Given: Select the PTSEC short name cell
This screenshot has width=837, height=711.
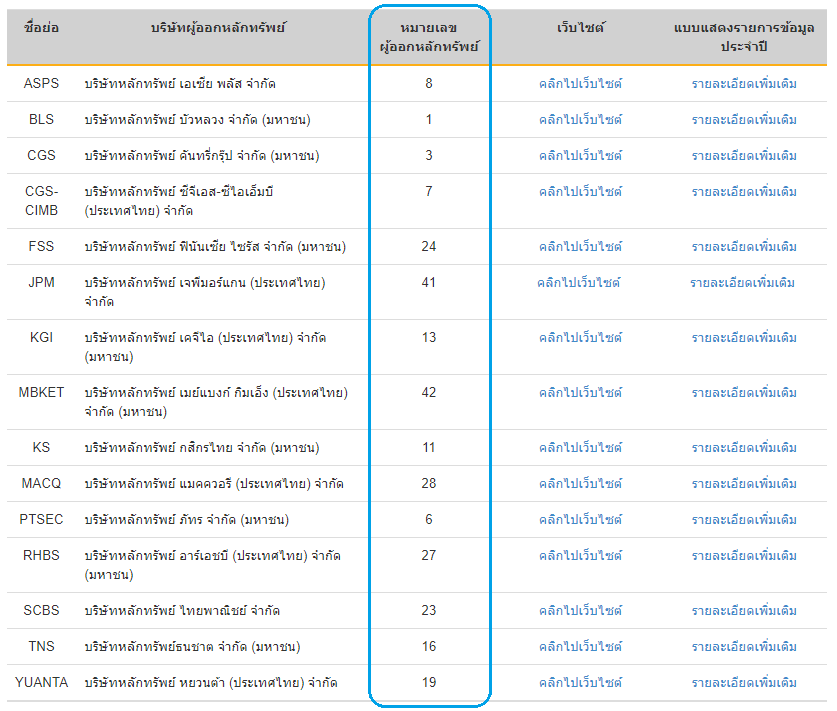Looking at the screenshot, I should 41,519.
